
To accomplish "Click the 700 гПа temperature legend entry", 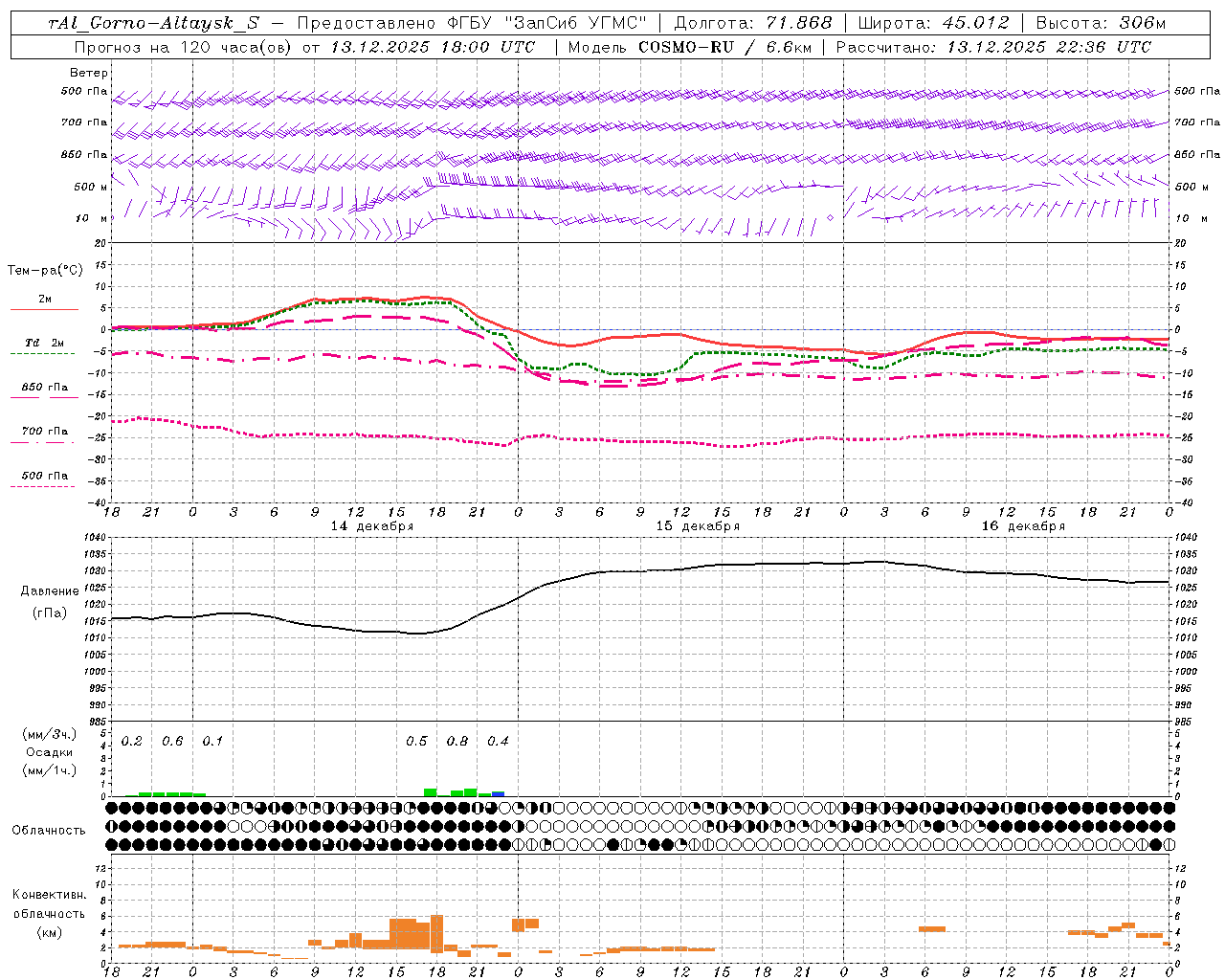I will 45,432.
